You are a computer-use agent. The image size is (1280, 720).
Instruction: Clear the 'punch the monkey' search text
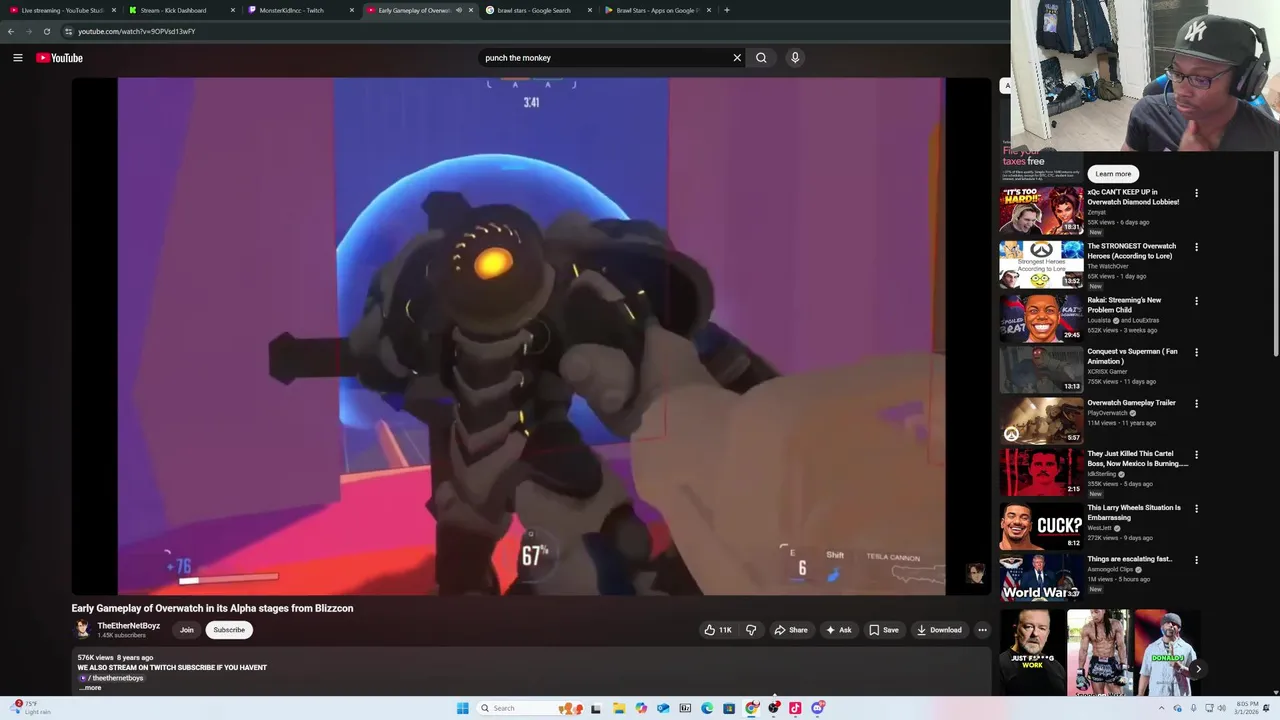[x=737, y=58]
